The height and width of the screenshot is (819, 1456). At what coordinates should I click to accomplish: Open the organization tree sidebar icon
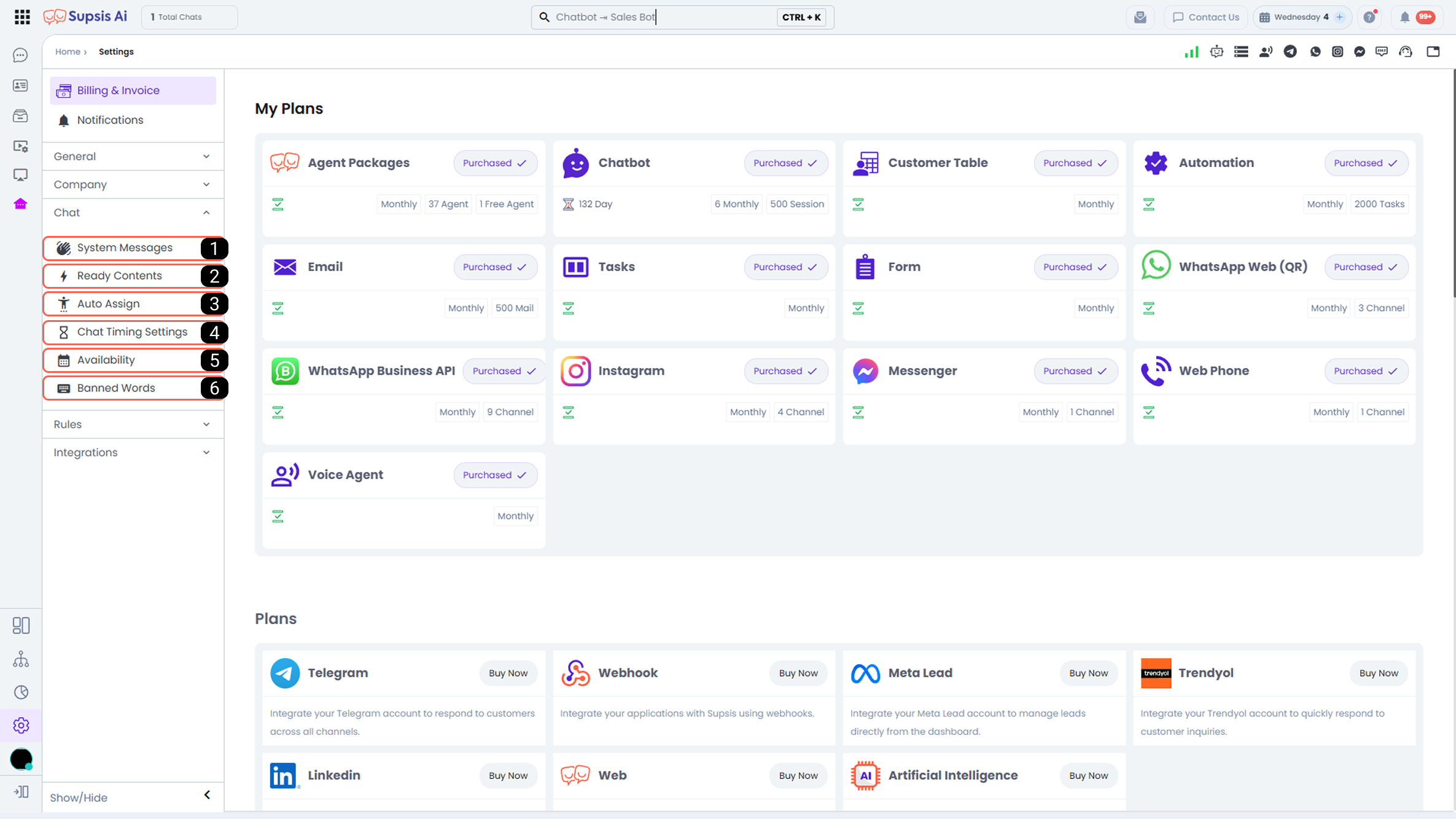[21, 659]
